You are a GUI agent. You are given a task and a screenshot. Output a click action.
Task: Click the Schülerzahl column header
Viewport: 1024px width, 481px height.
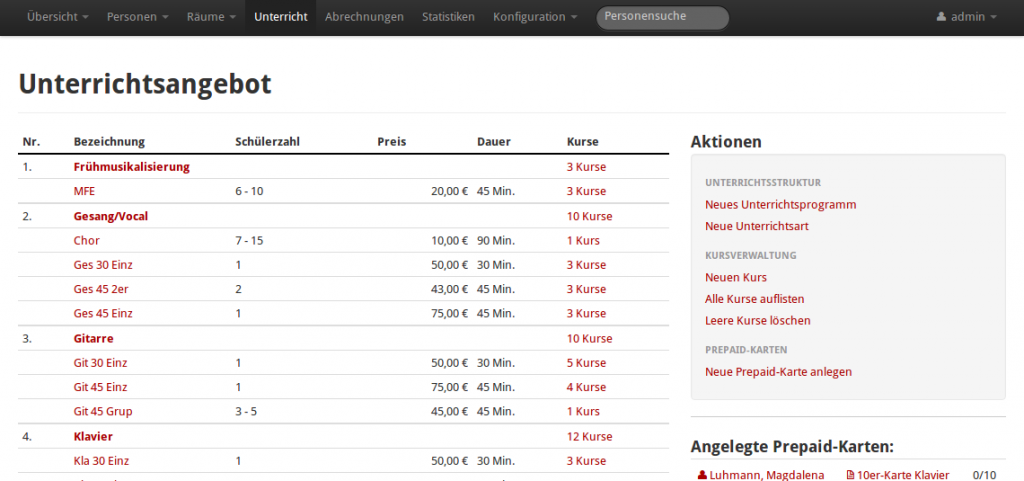(267, 142)
